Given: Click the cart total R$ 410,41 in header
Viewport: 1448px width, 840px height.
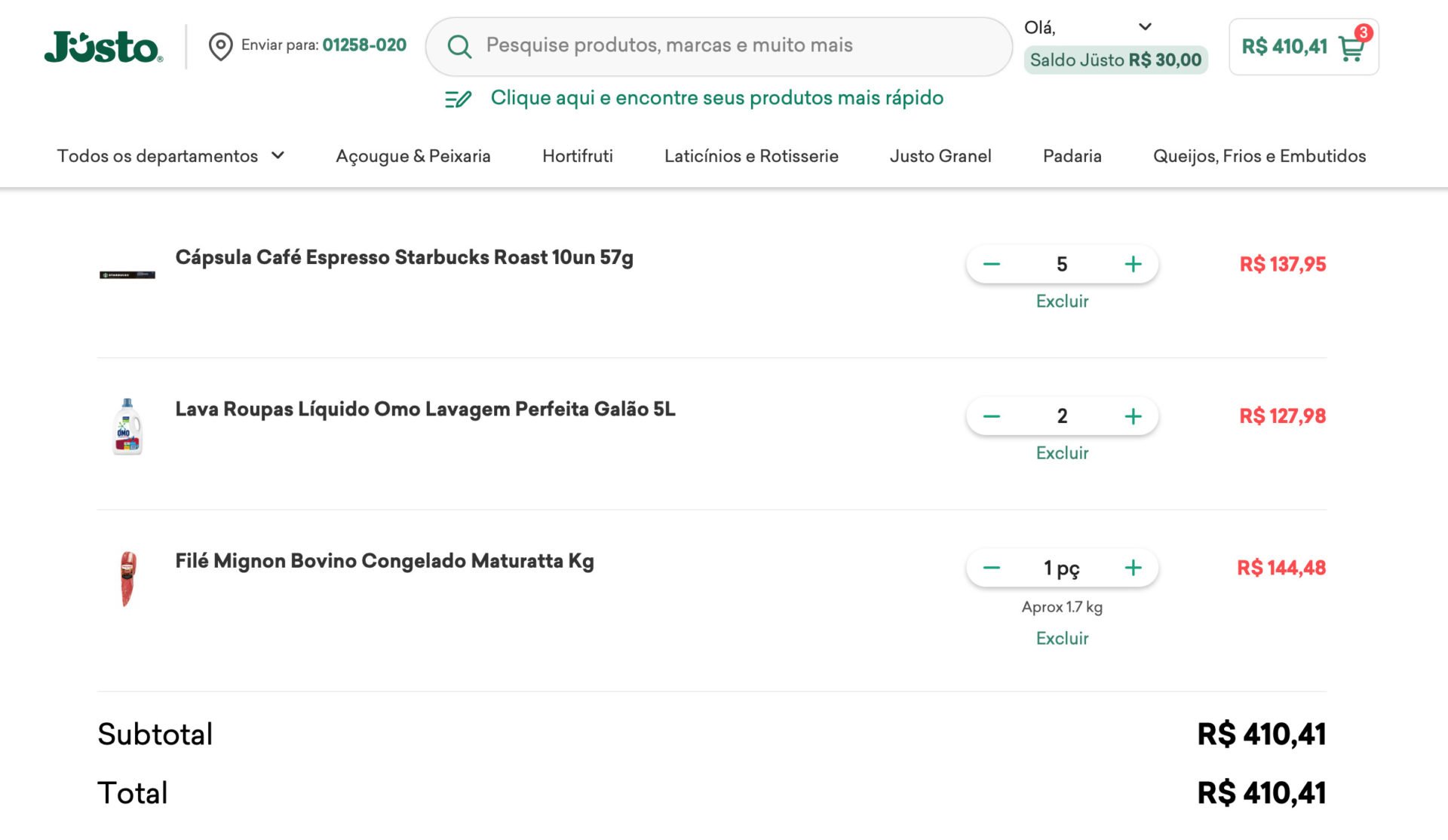Looking at the screenshot, I should (1284, 47).
